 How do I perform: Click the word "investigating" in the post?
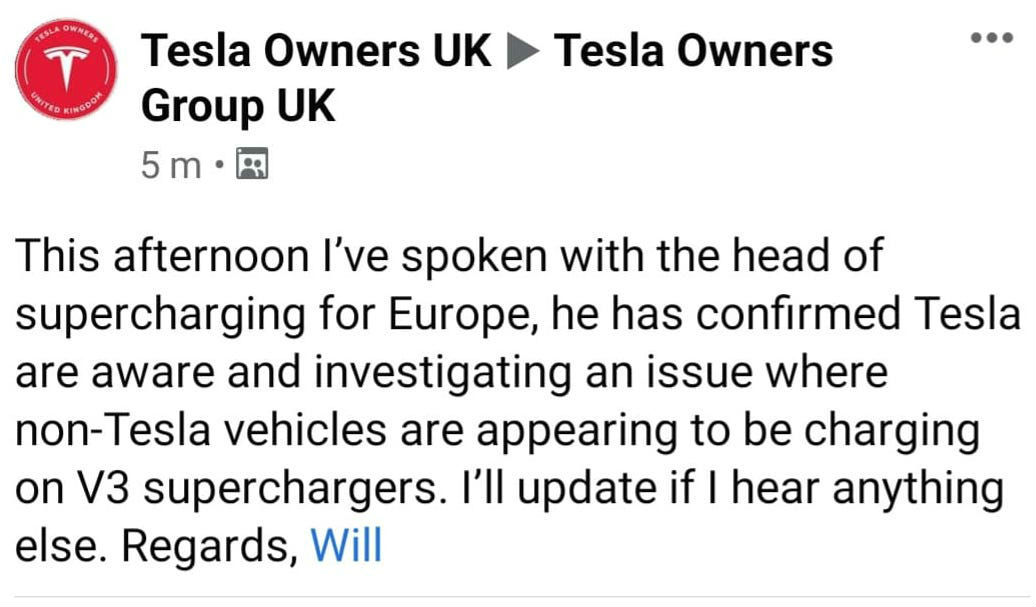tap(443, 373)
